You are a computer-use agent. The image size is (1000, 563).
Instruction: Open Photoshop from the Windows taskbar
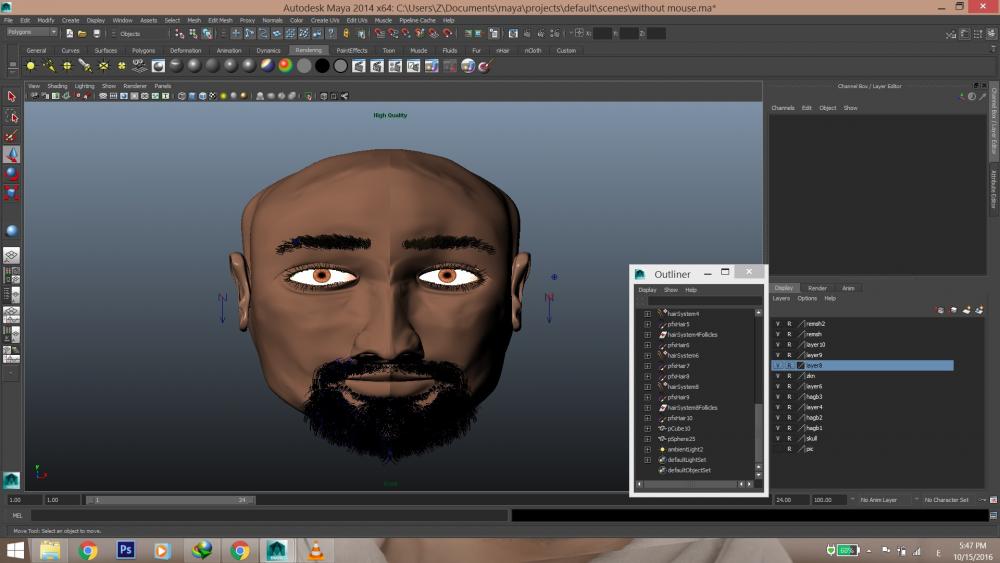point(126,550)
